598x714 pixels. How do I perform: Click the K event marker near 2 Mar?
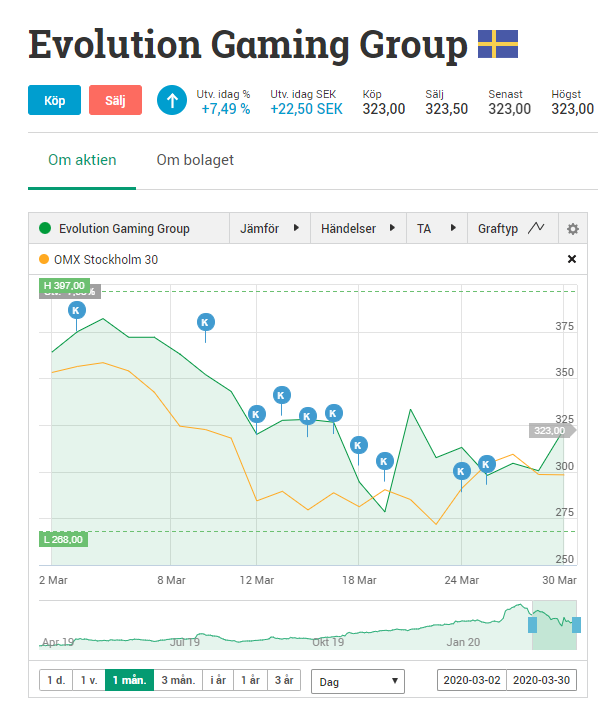(x=77, y=311)
